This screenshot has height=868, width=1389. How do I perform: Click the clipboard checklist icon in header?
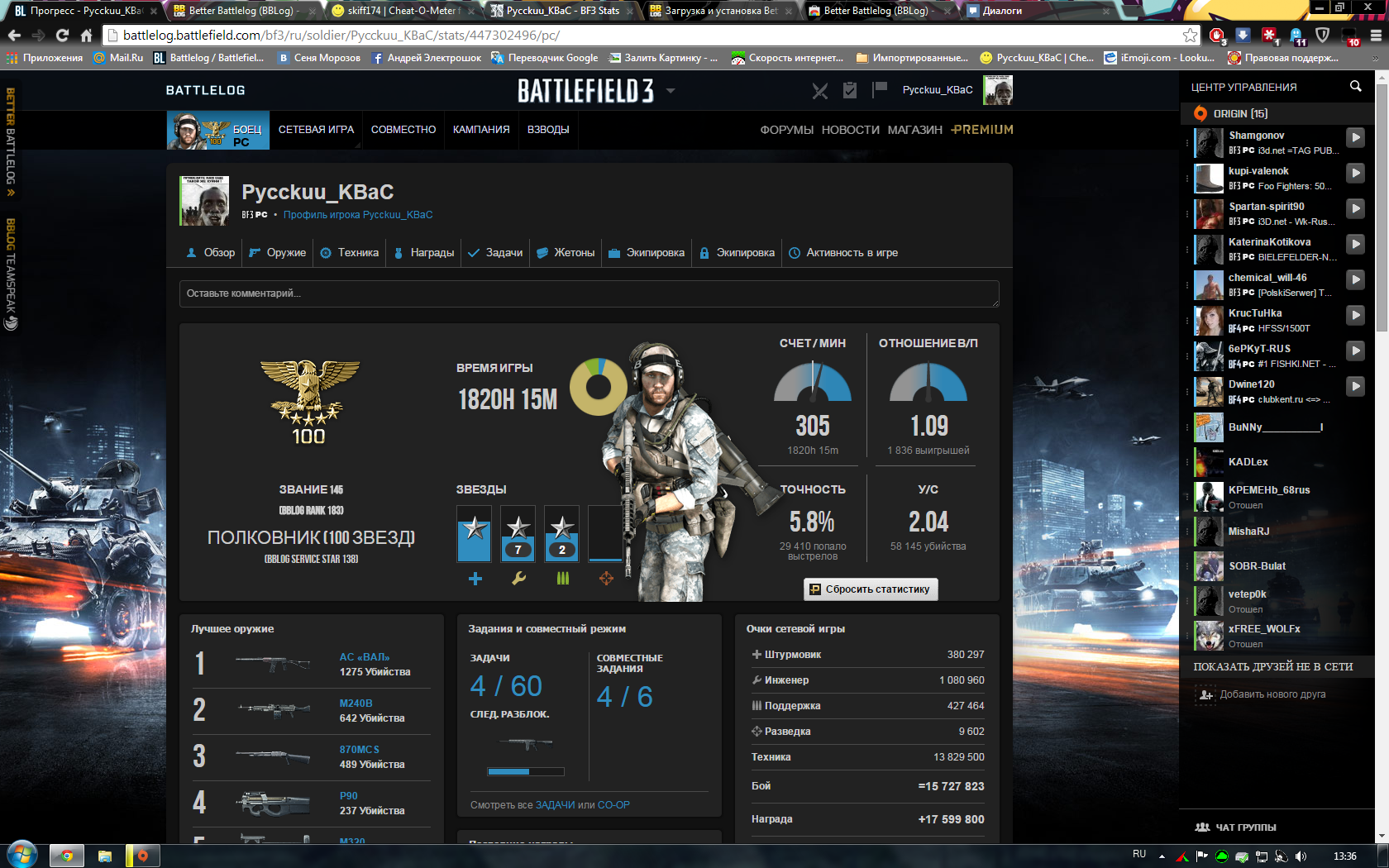pos(850,90)
